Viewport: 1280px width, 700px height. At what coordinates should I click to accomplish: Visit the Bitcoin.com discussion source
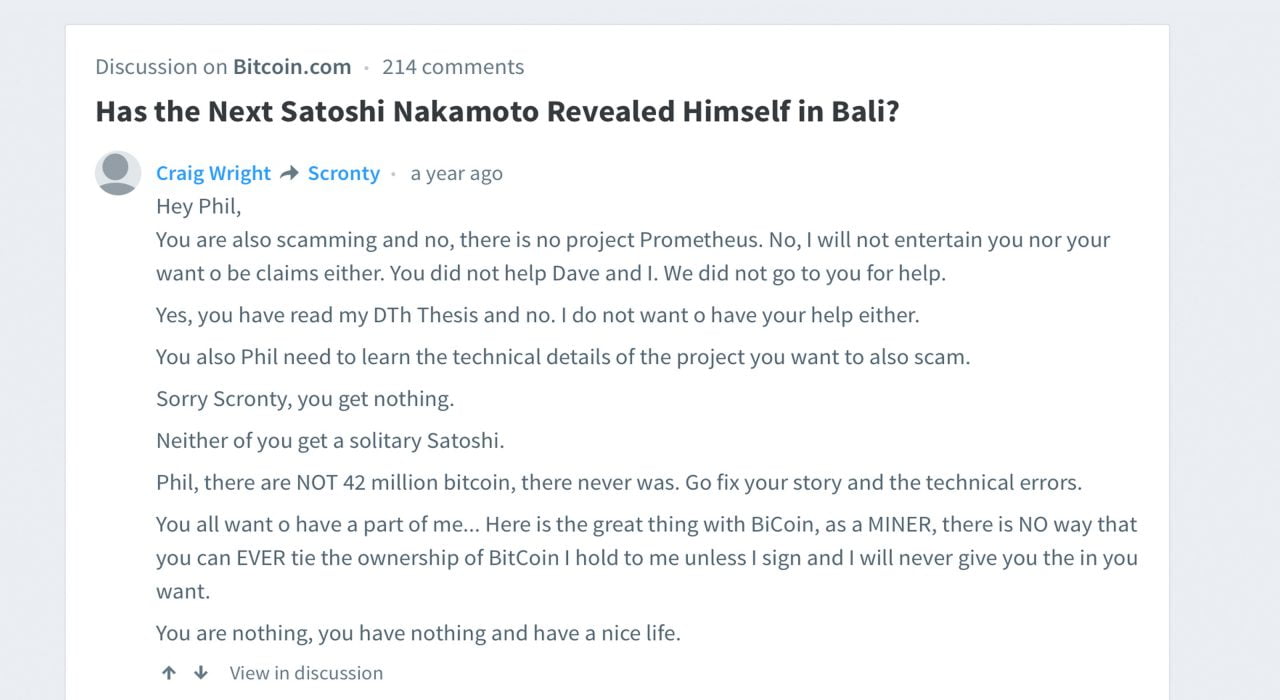(292, 67)
